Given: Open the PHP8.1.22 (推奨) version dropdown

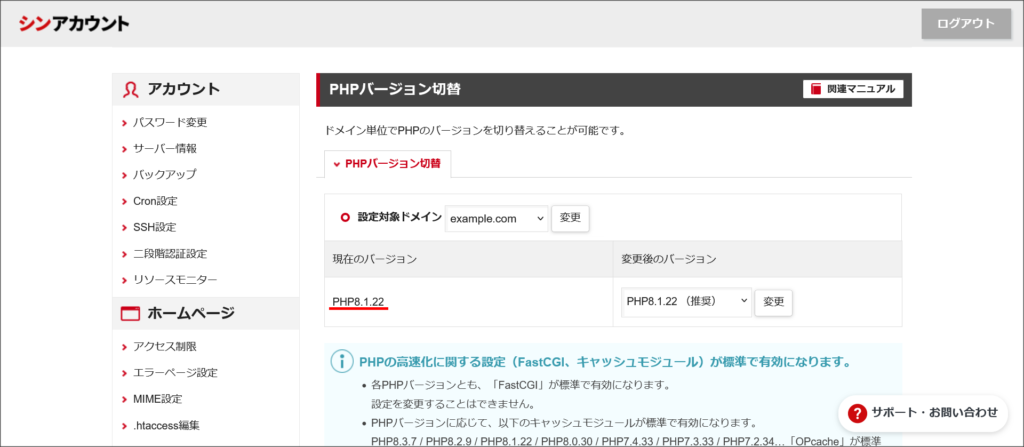Looking at the screenshot, I should 686,301.
